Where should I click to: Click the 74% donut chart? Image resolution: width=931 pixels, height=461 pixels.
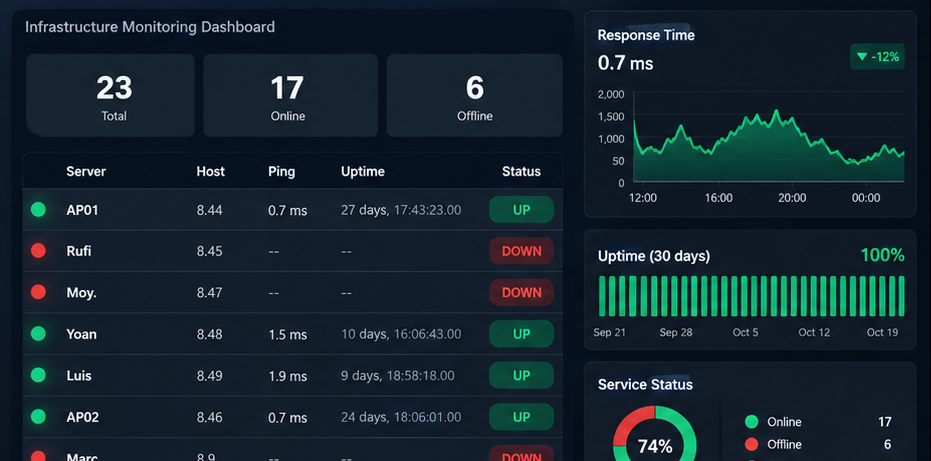(654, 434)
